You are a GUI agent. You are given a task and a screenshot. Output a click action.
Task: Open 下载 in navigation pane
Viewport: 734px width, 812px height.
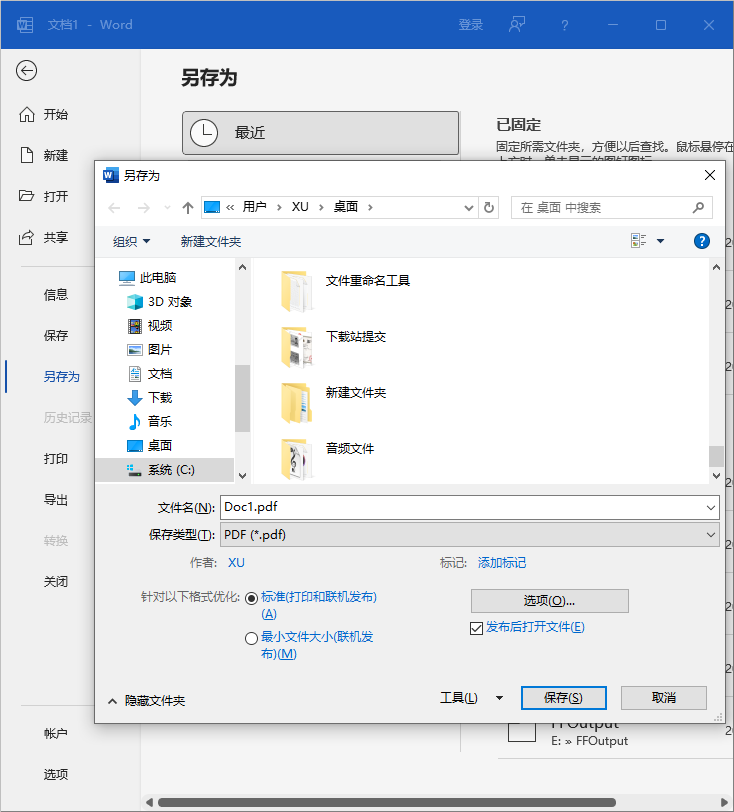pyautogui.click(x=150, y=397)
